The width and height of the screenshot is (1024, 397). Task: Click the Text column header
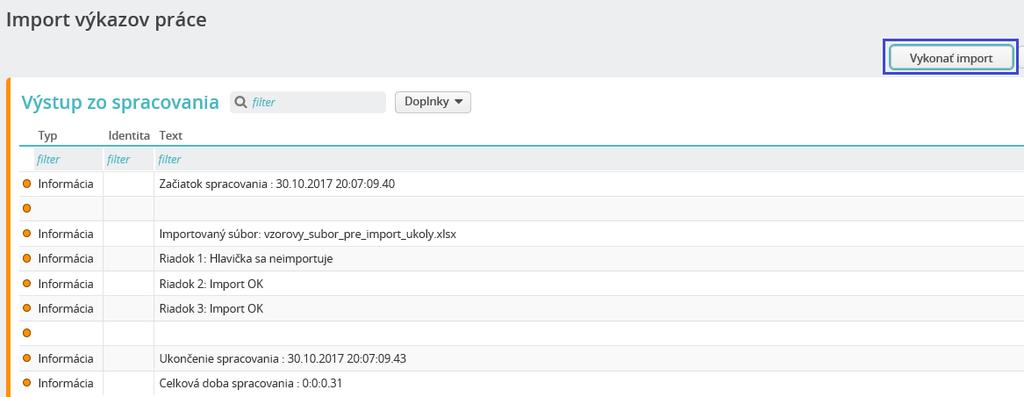(171, 136)
